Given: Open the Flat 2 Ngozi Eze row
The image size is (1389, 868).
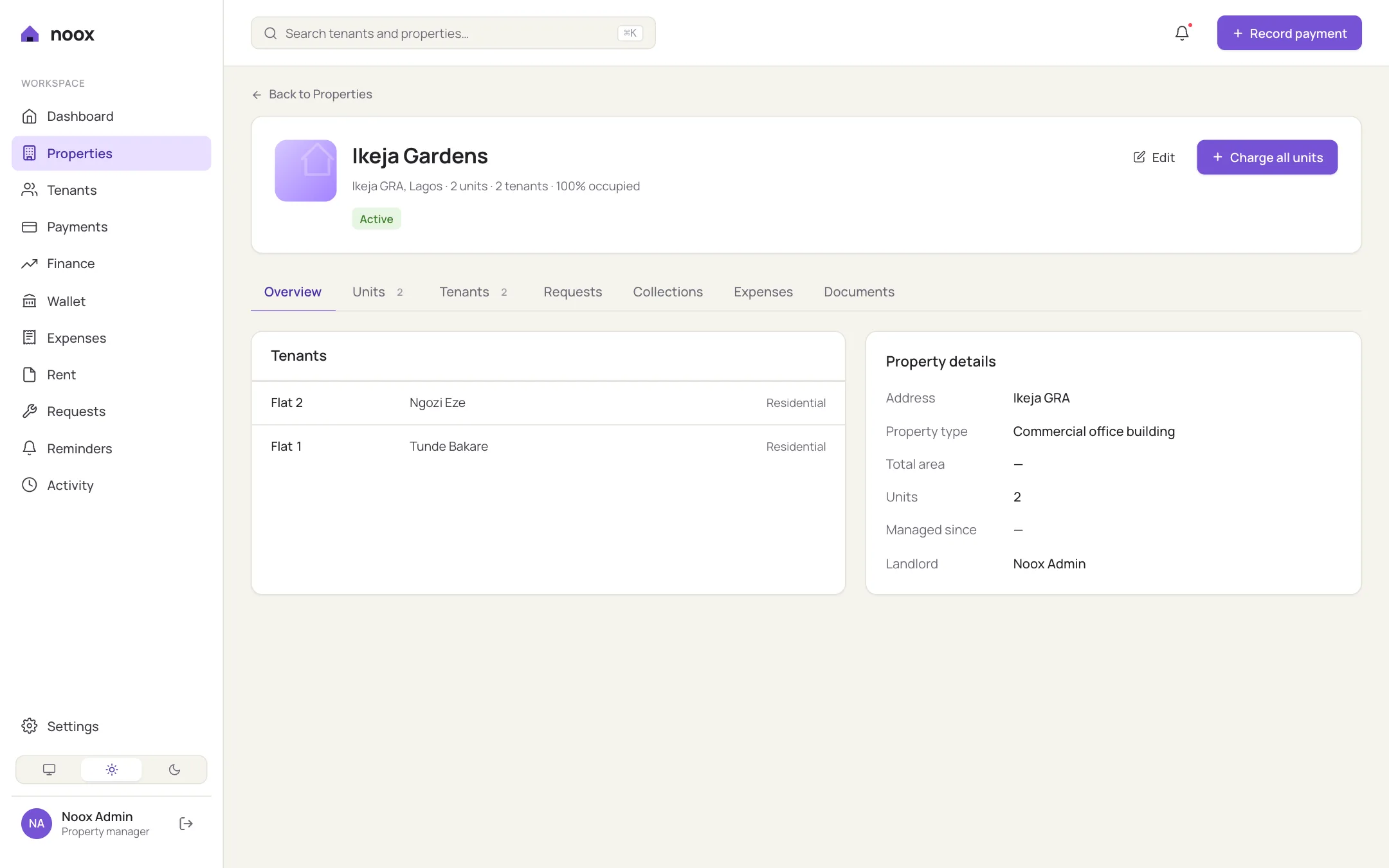Looking at the screenshot, I should pos(548,403).
